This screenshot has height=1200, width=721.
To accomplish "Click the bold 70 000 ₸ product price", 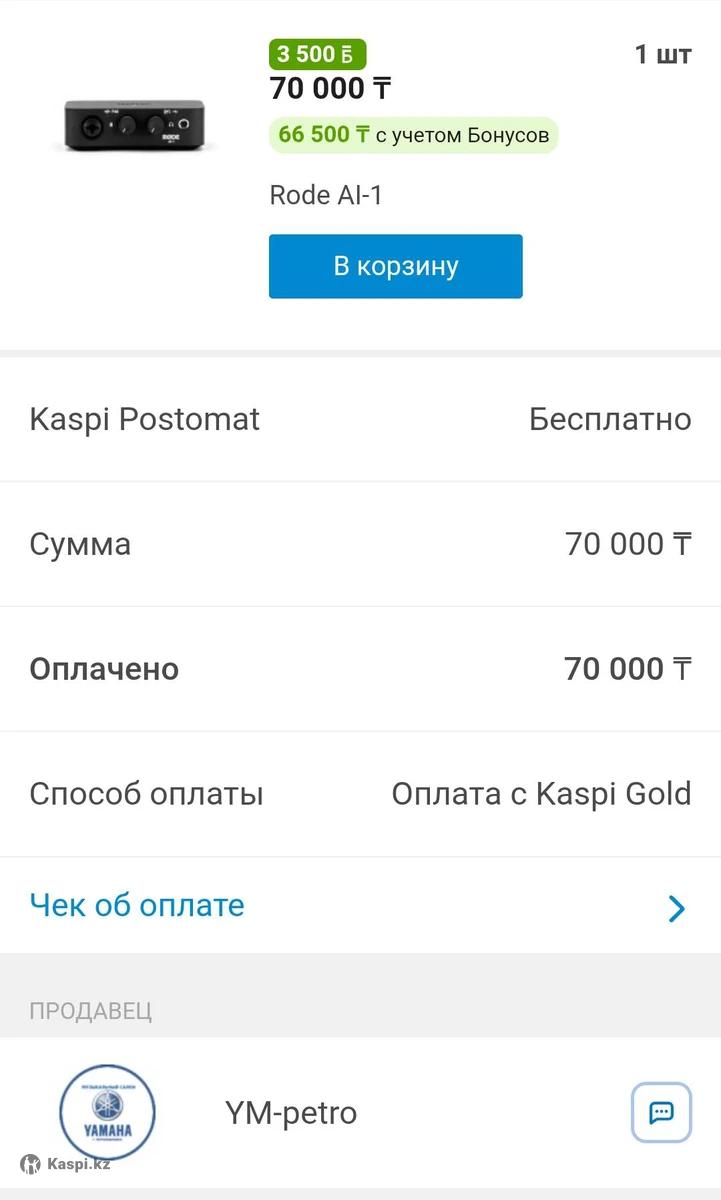I will click(330, 88).
